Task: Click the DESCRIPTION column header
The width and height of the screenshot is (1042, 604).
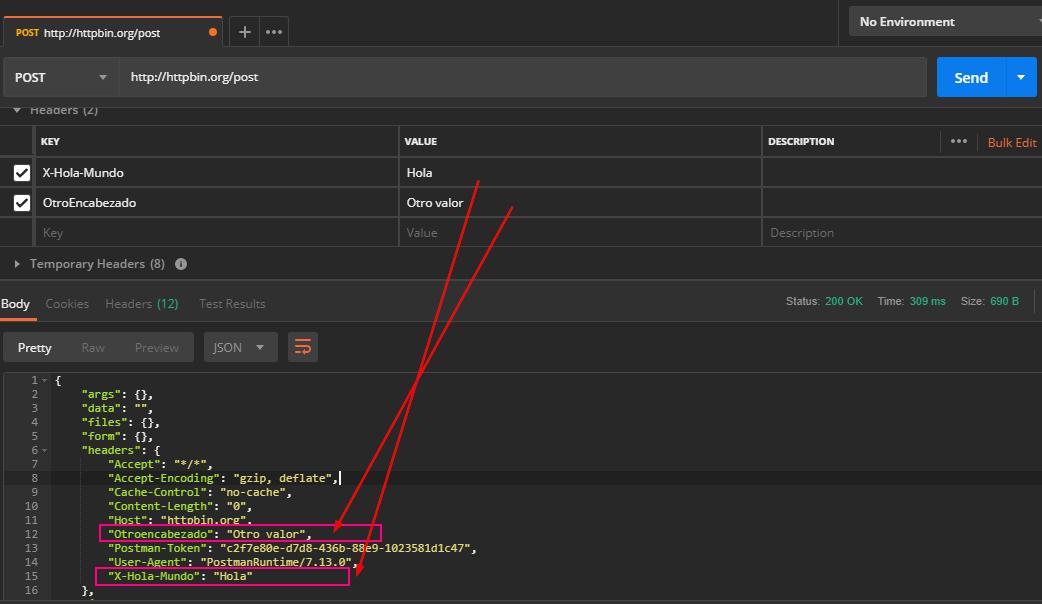Action: pos(801,142)
